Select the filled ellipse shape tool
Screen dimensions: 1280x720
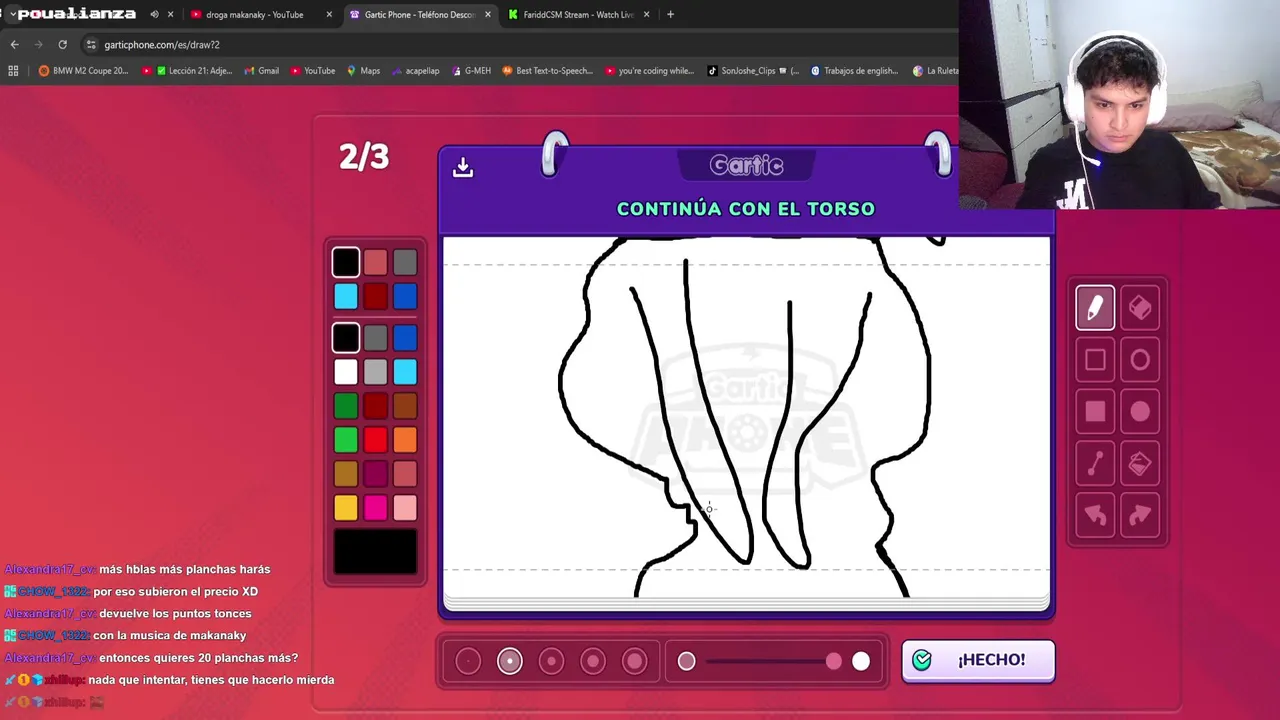(x=1140, y=412)
